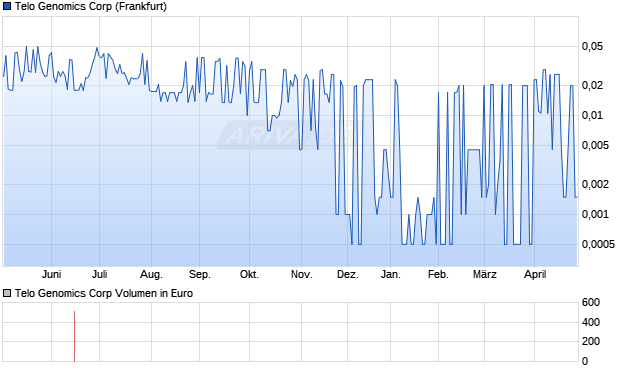Click the 'Telo Genomics Corp (Frankfurt)' chart title

click(x=91, y=6)
